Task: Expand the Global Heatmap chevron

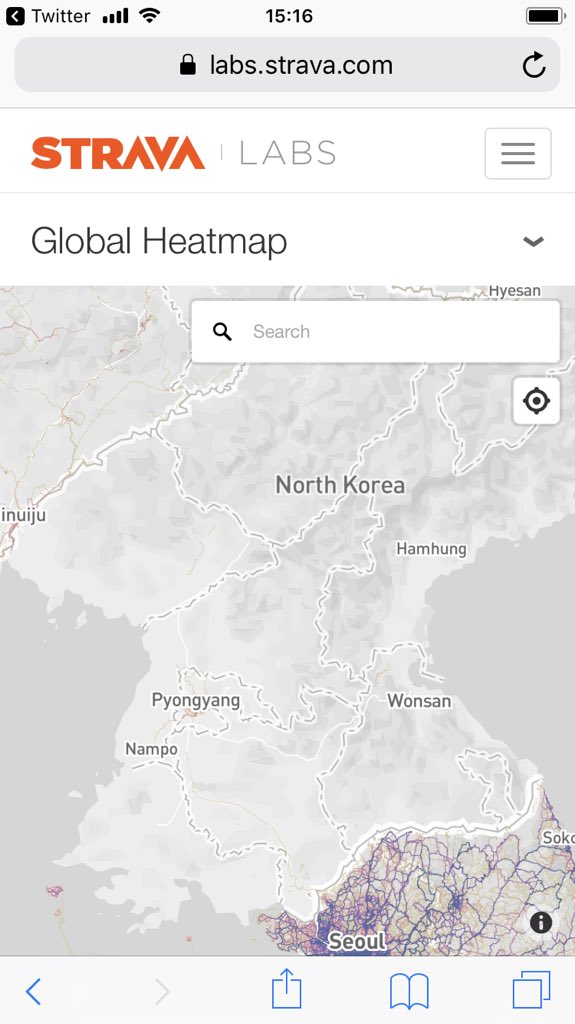Action: pyautogui.click(x=533, y=242)
